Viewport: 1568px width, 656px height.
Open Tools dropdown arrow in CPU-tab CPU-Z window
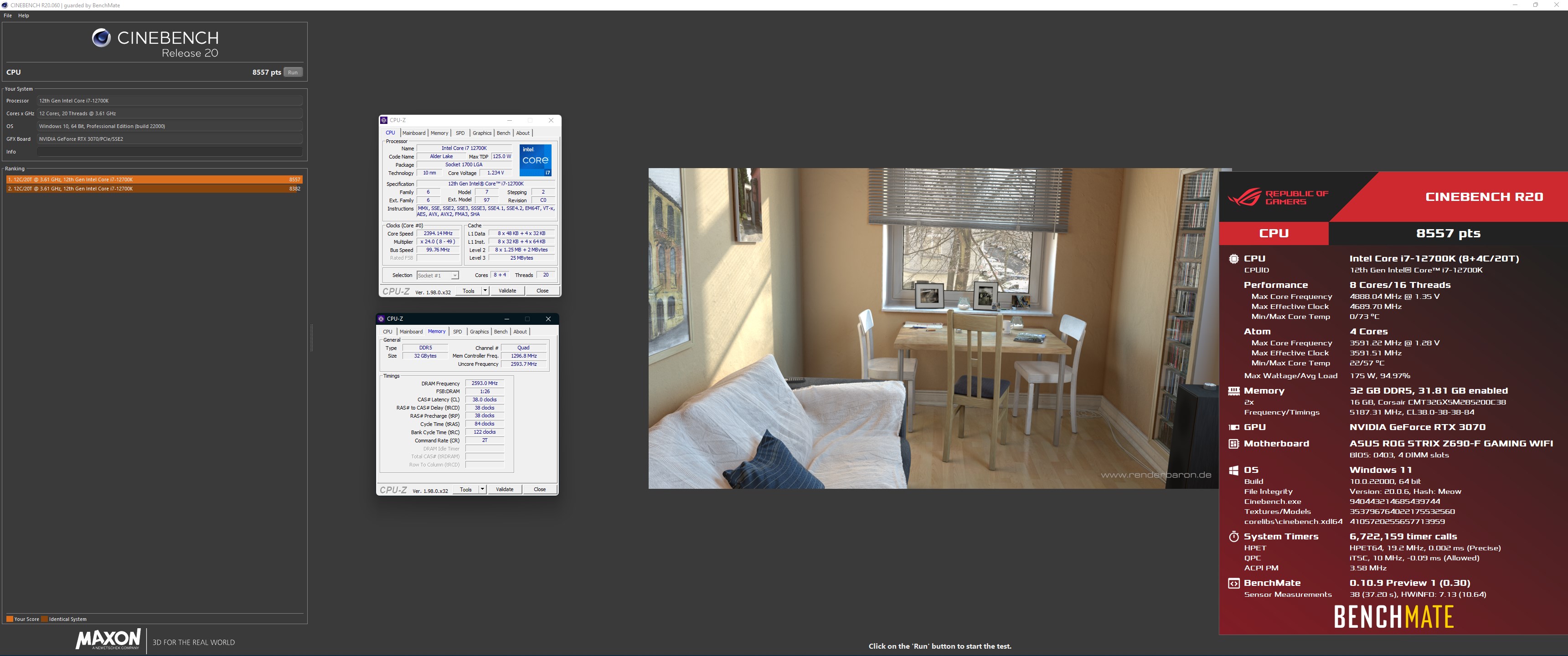(485, 291)
